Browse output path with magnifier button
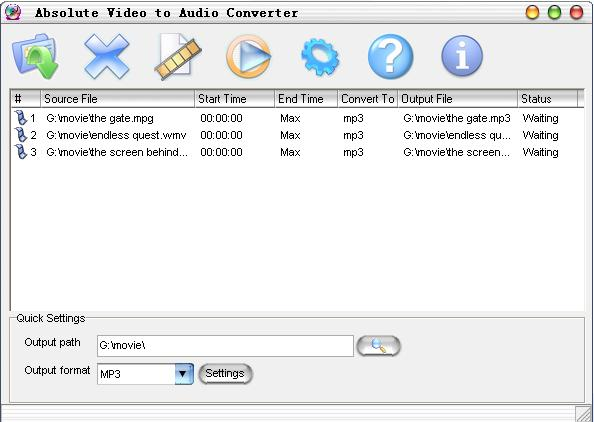Screen dimensions: 594x422 coord(378,345)
